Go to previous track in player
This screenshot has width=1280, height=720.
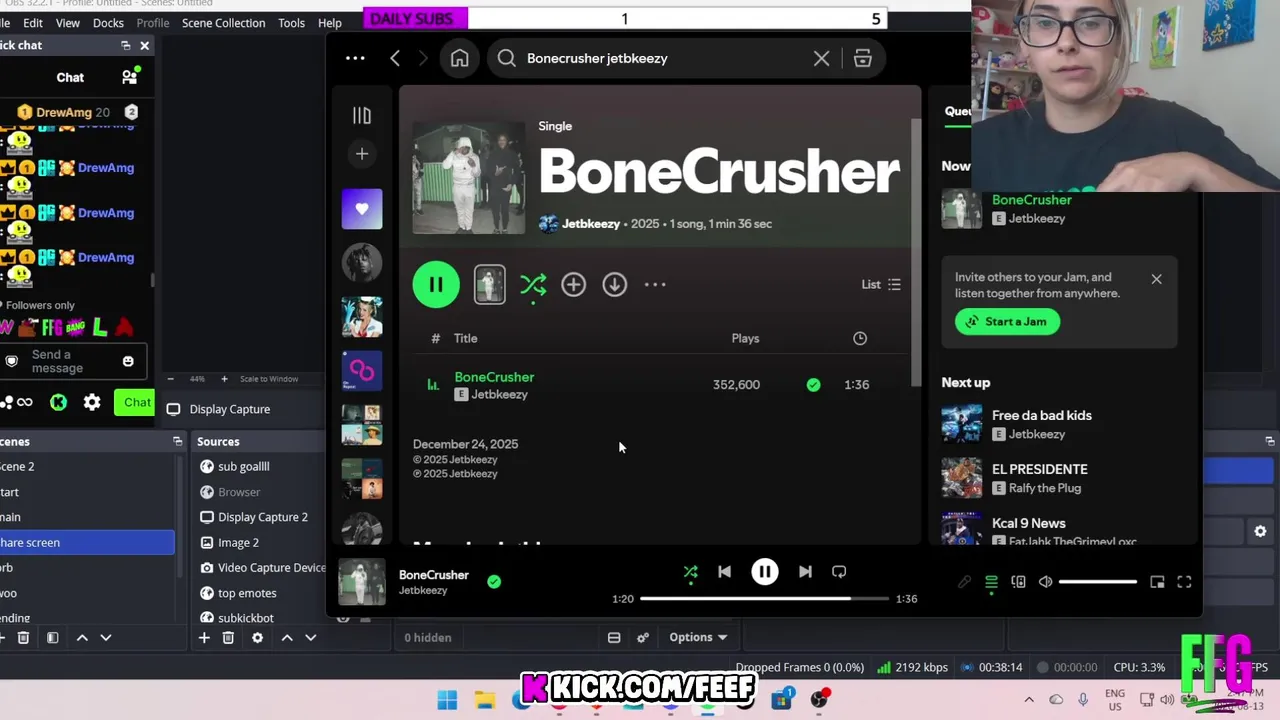pyautogui.click(x=724, y=572)
